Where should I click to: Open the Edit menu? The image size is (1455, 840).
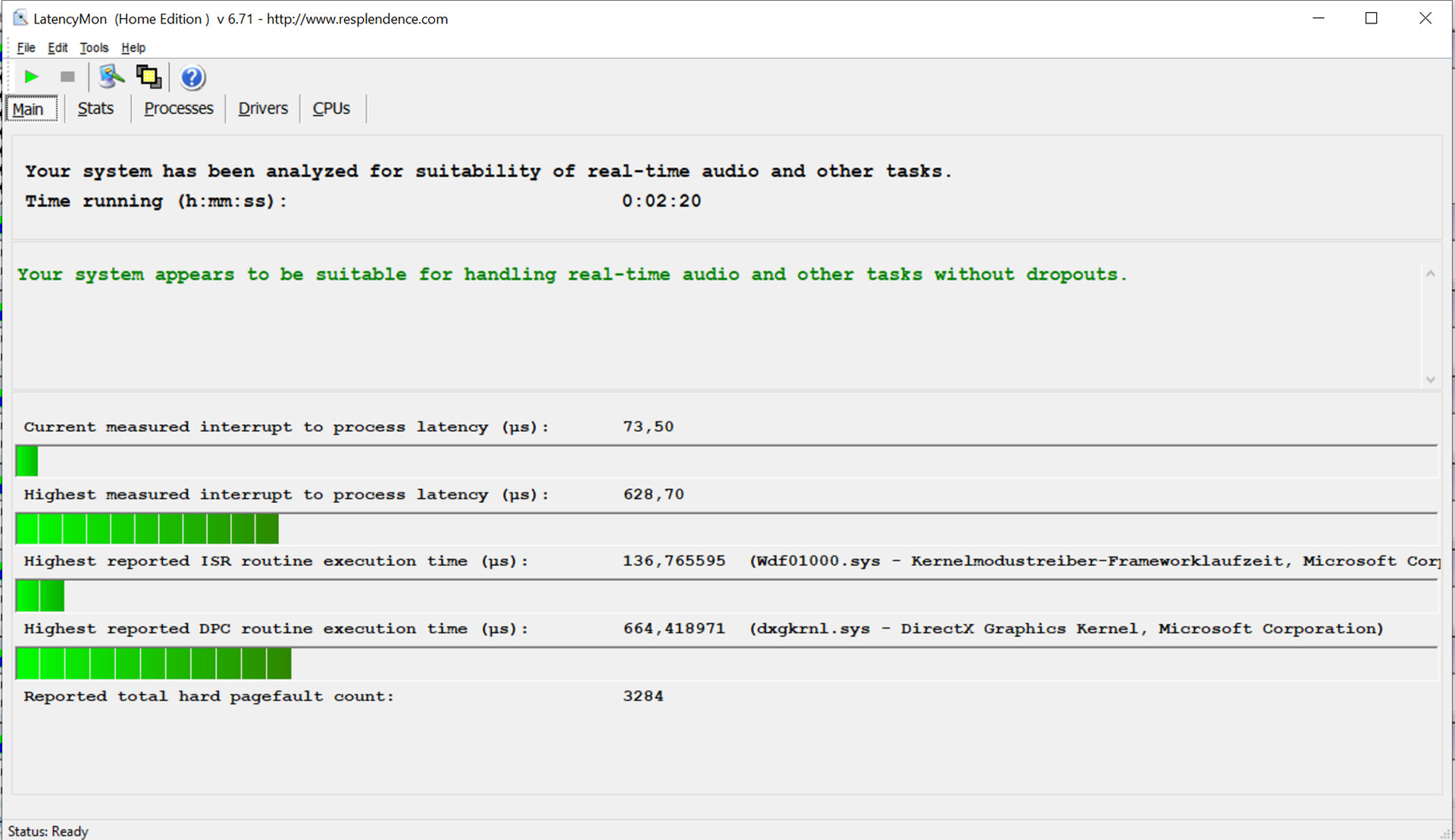[58, 48]
